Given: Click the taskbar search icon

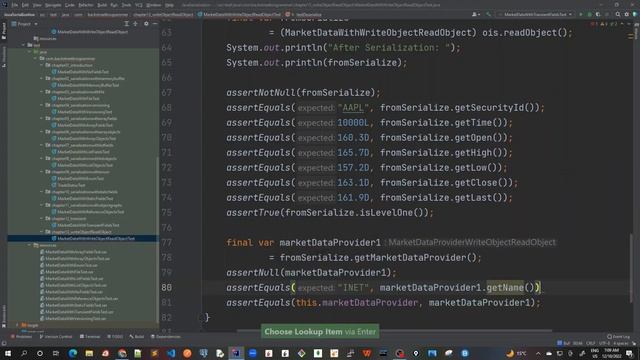Looking at the screenshot, I should tap(24, 353).
